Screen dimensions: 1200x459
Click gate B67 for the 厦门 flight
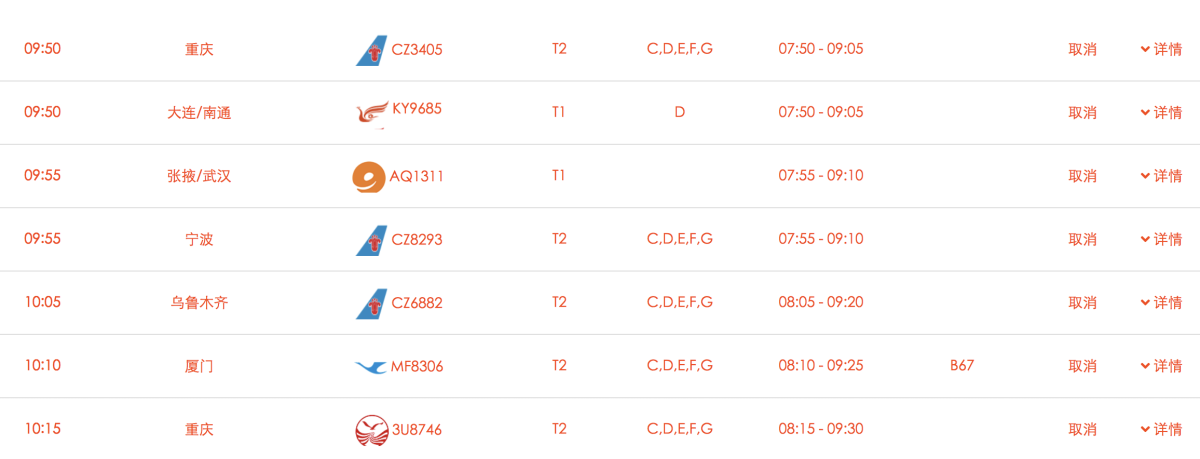962,366
